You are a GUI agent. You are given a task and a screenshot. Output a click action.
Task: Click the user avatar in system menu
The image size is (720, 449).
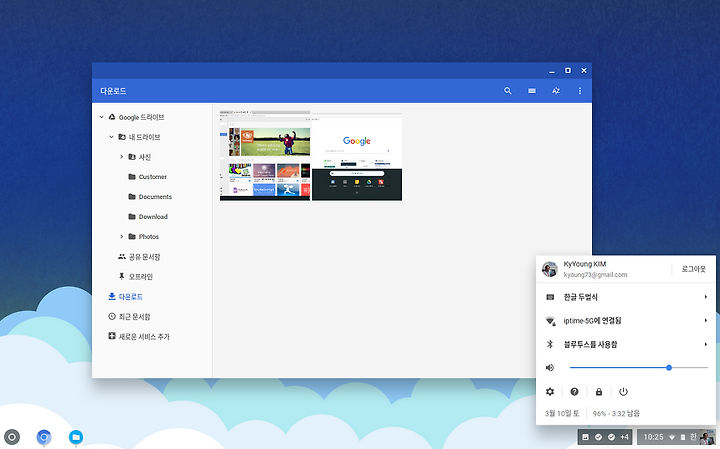[x=550, y=269]
